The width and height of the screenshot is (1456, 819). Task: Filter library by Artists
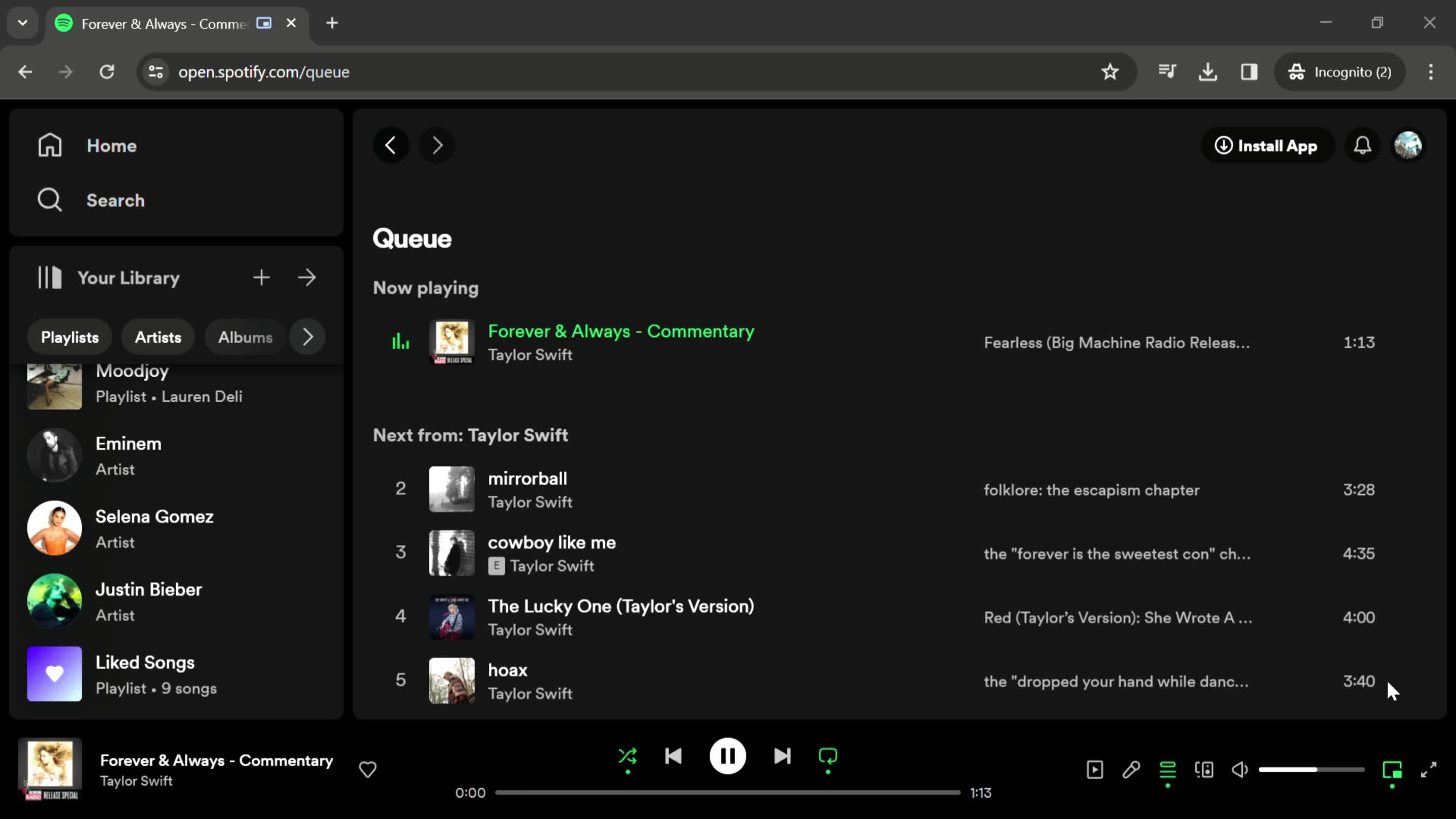[x=158, y=337]
